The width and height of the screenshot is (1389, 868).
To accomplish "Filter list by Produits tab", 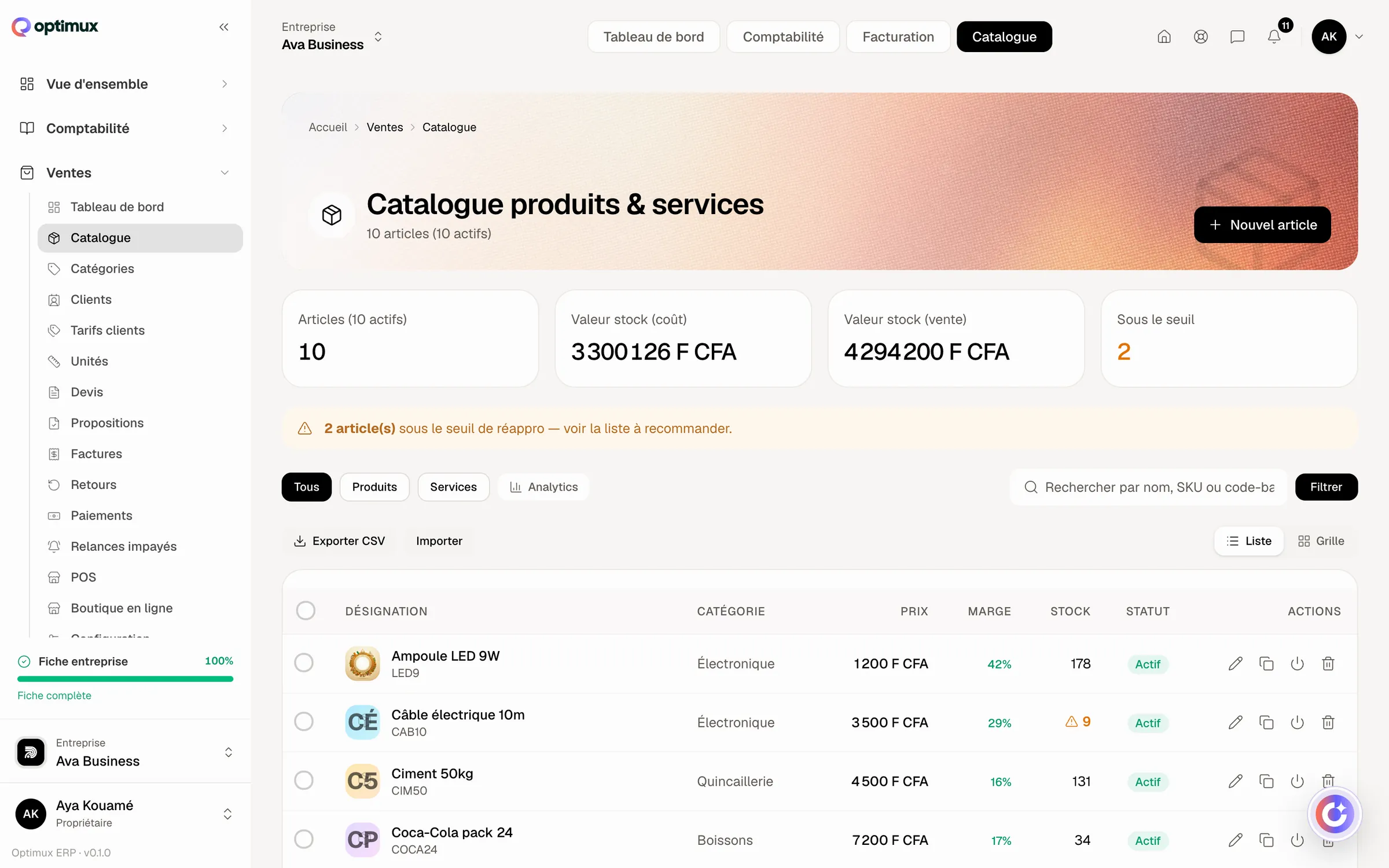I will point(374,487).
